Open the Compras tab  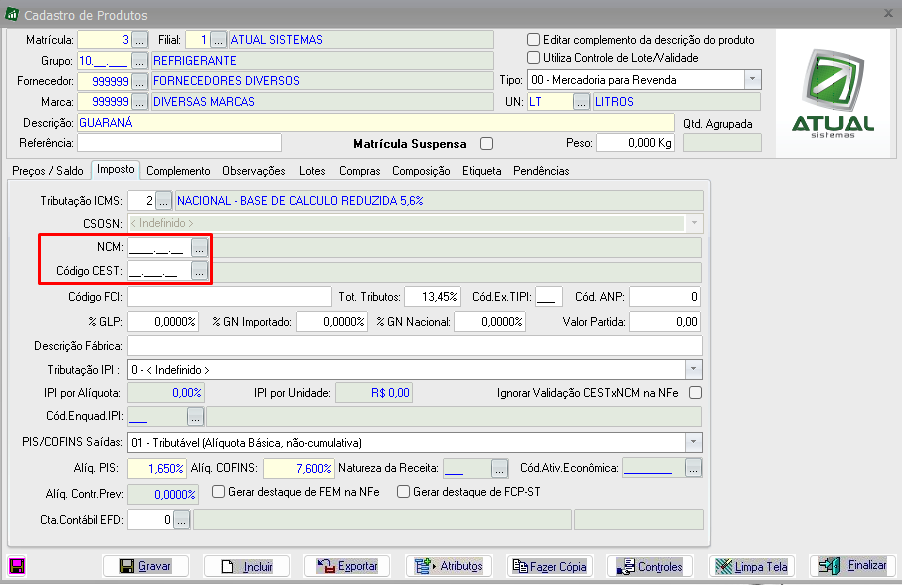[360, 171]
